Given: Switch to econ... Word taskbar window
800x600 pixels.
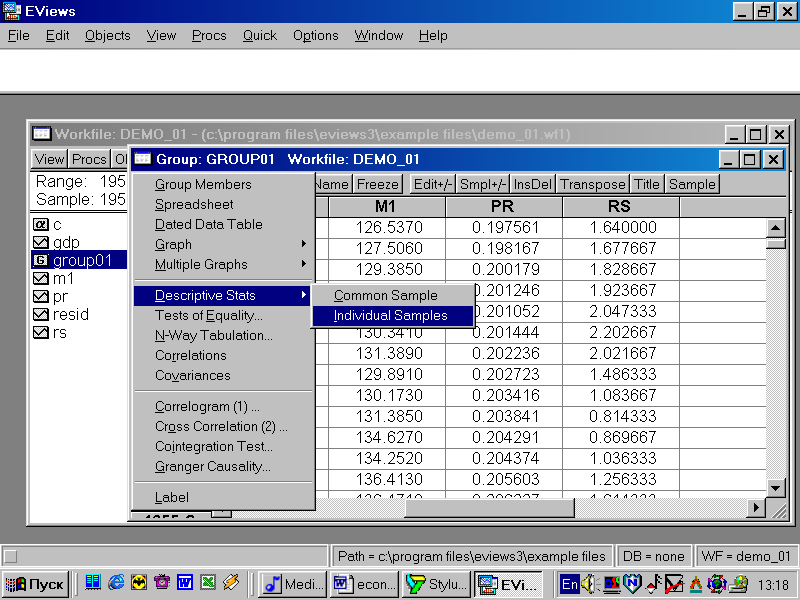Looking at the screenshot, I should click(x=365, y=584).
